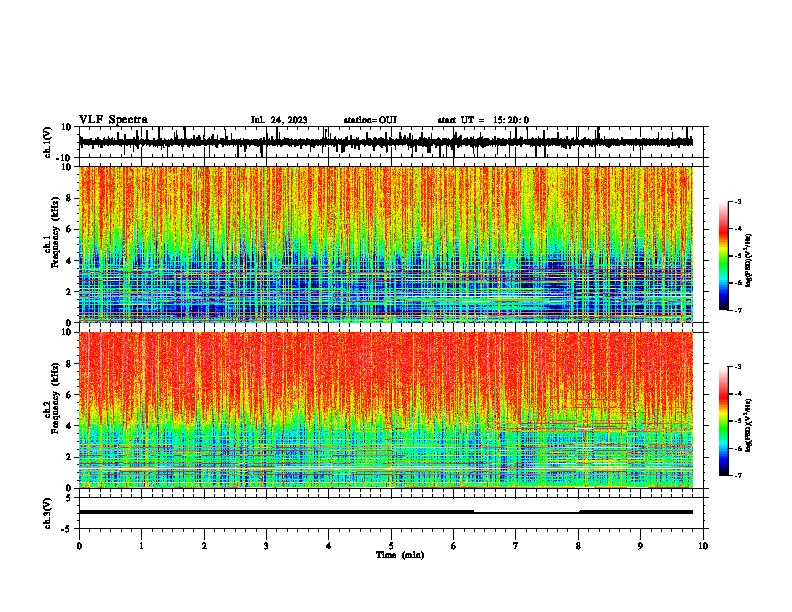Screen dimensions: 792x612
Task: Click time axis tick label "5"
Action: pos(391,546)
